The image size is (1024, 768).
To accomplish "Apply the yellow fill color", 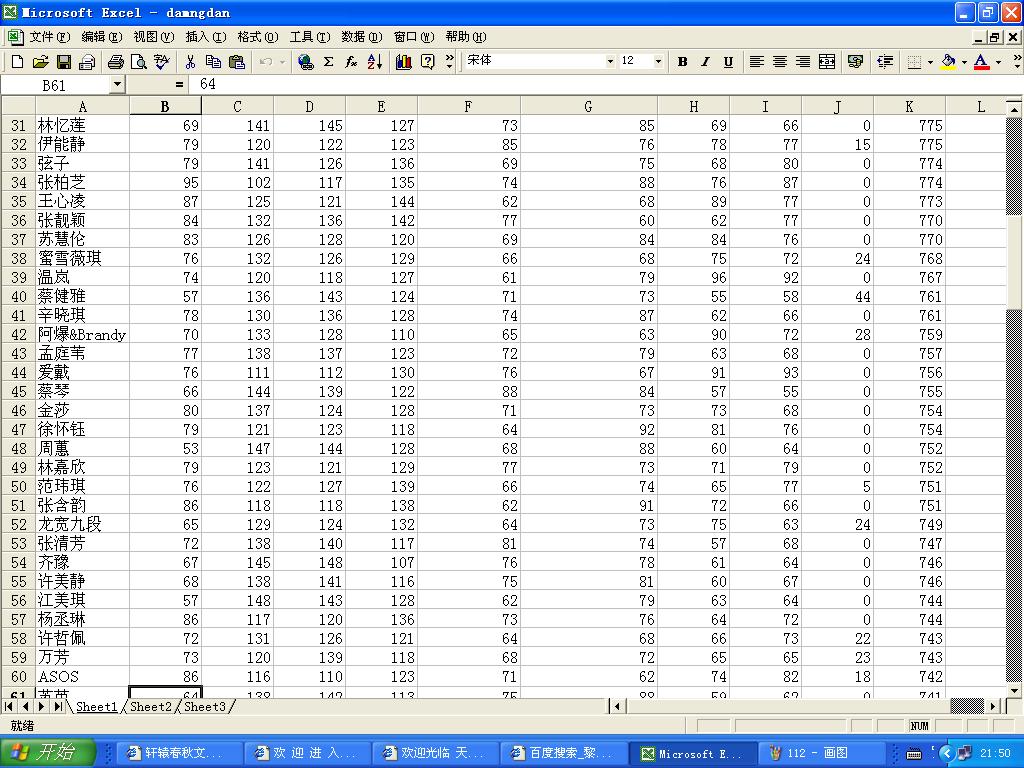I will click(x=948, y=62).
